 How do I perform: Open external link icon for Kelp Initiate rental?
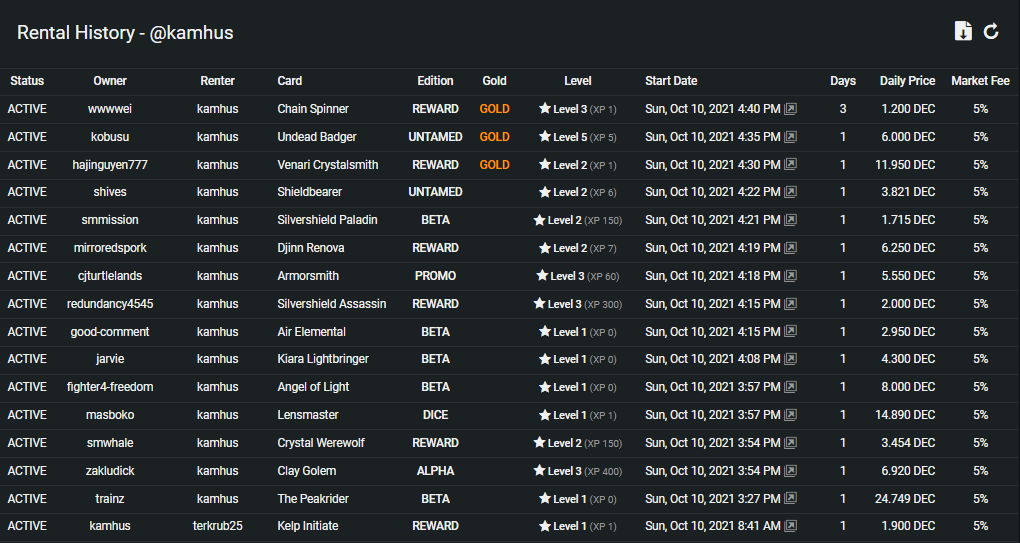point(790,525)
